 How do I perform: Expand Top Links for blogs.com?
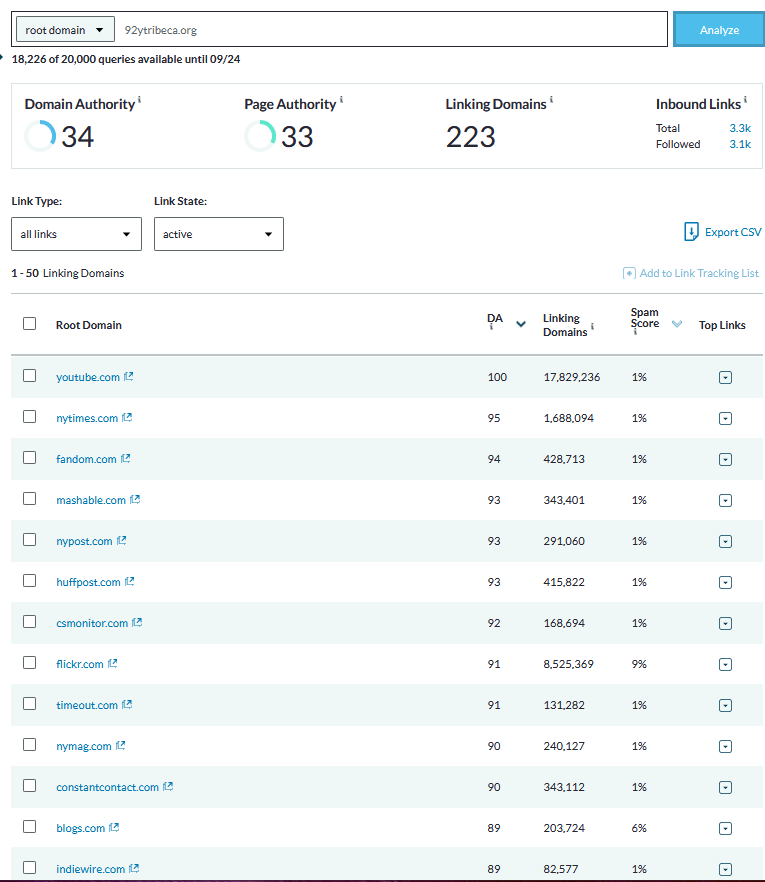pos(726,829)
